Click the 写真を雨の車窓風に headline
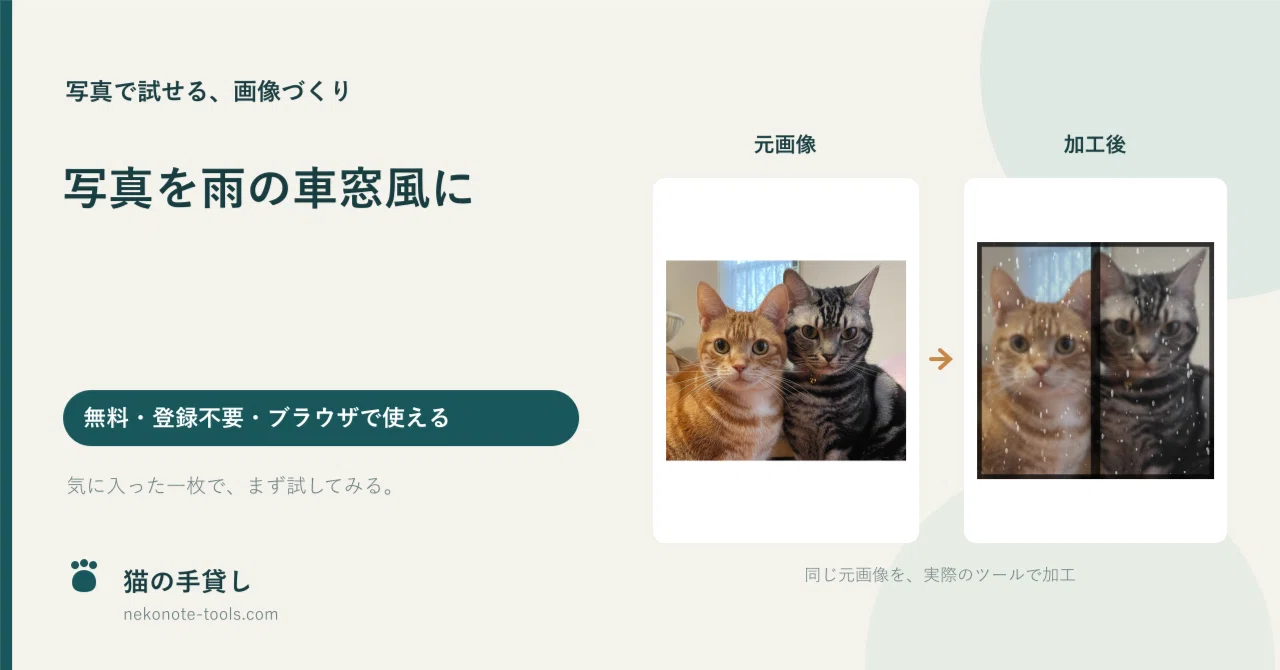Viewport: 1280px width, 670px height. click(268, 188)
